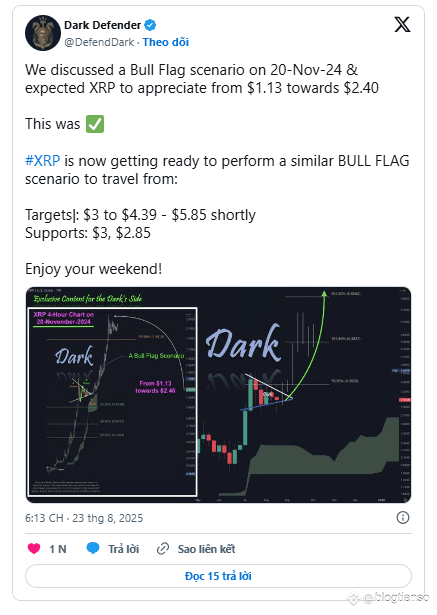Follow via the Theo dõi link
Viewport: 437px width, 615px height.
click(x=166, y=42)
